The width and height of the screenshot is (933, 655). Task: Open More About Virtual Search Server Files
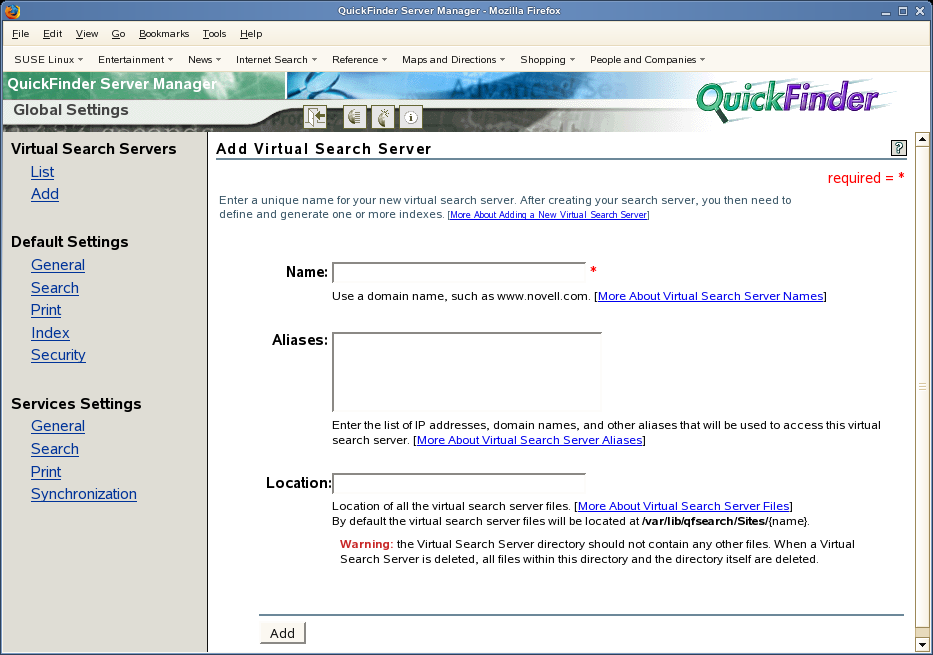point(684,506)
